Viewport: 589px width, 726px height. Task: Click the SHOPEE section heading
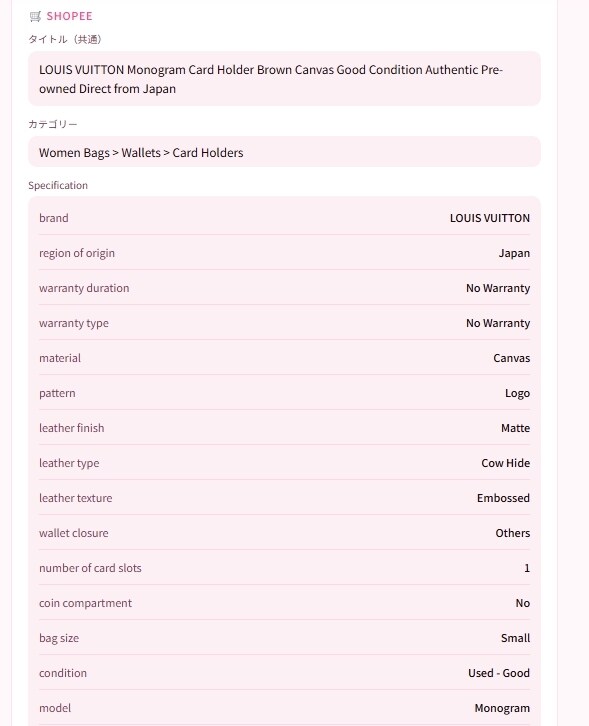point(69,16)
